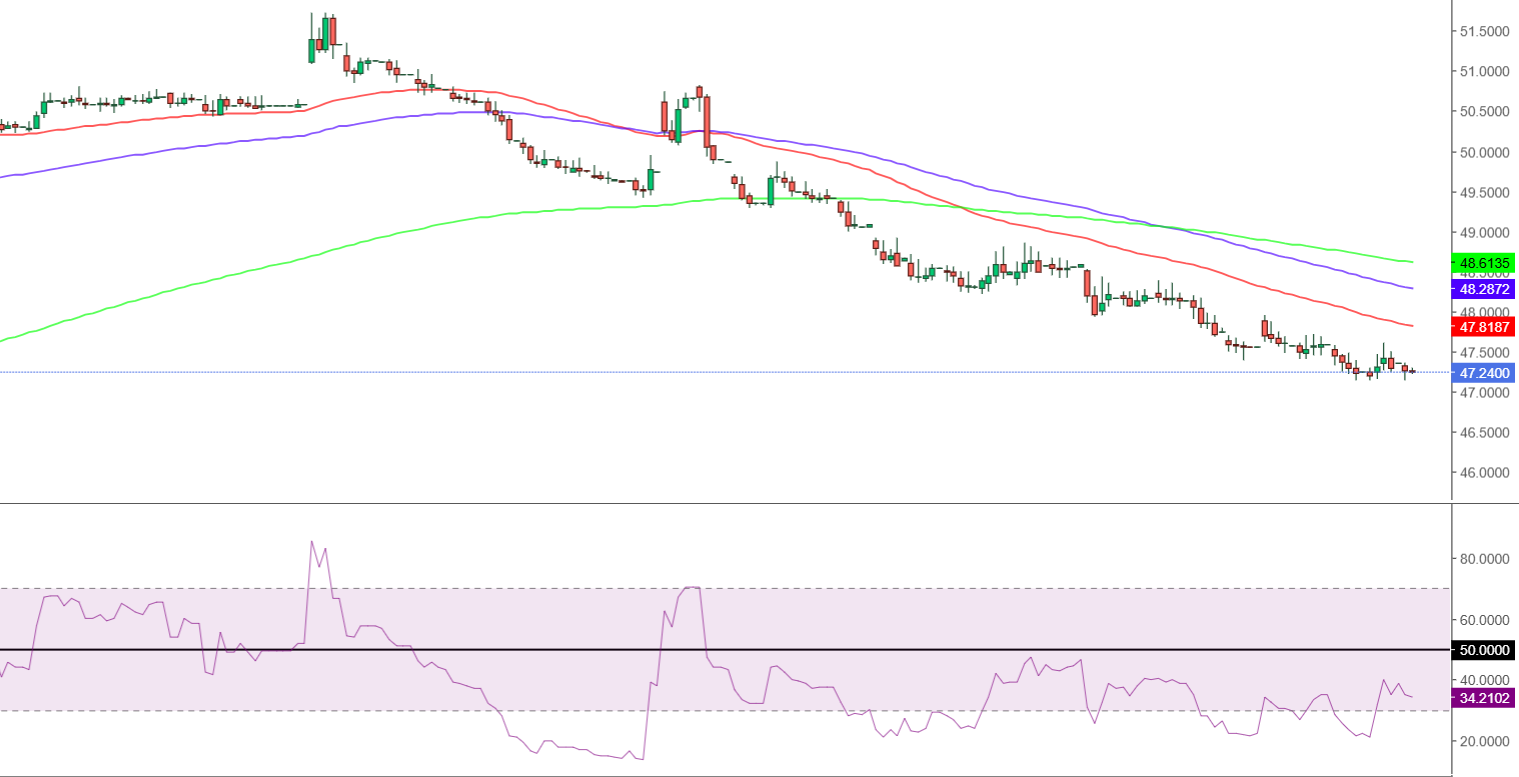Screen dimensions: 1519x777
Task: Click the RSI line's highest peak above 80
Action: pos(312,543)
